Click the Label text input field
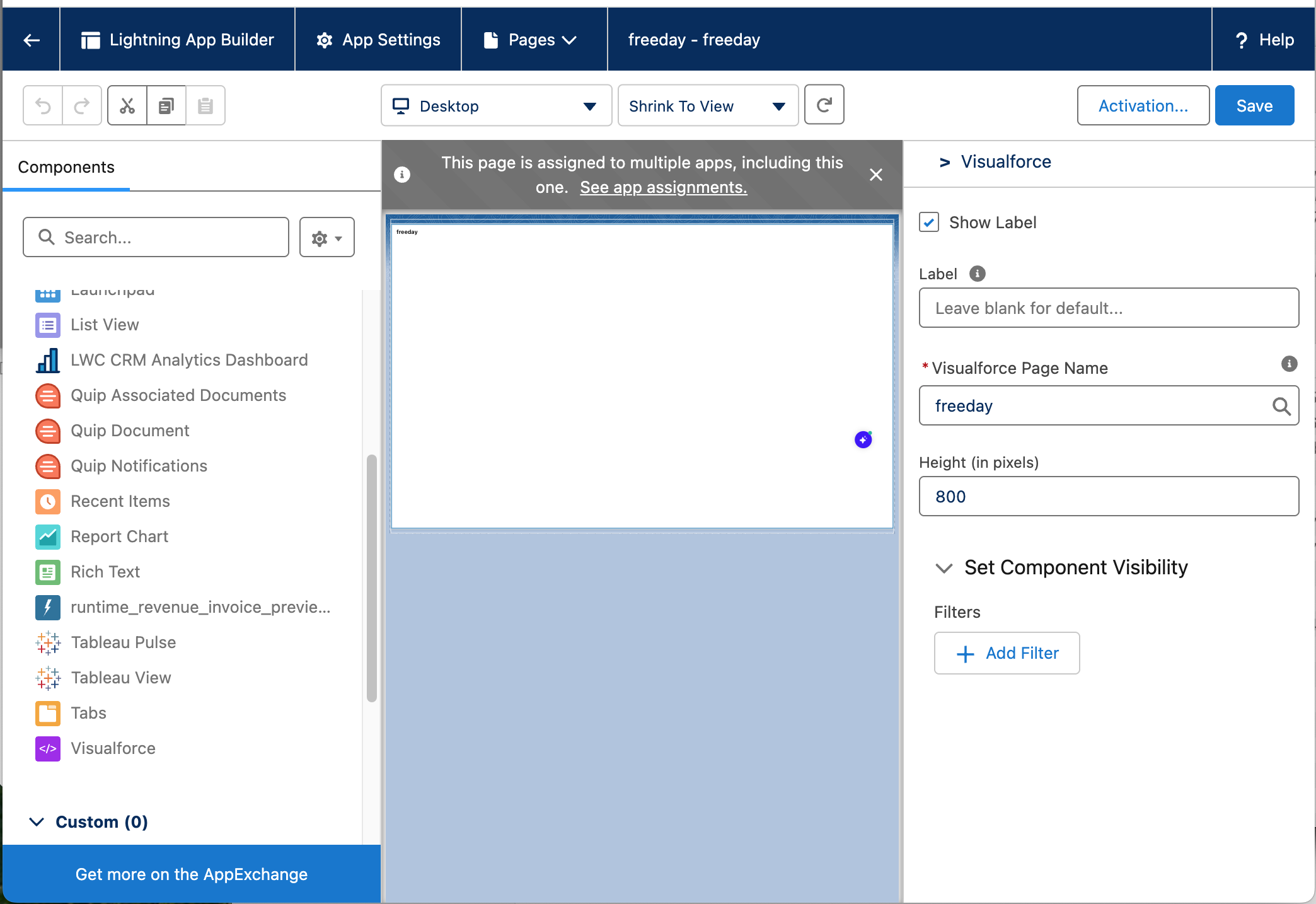Viewport: 1316px width, 904px height. click(1109, 308)
